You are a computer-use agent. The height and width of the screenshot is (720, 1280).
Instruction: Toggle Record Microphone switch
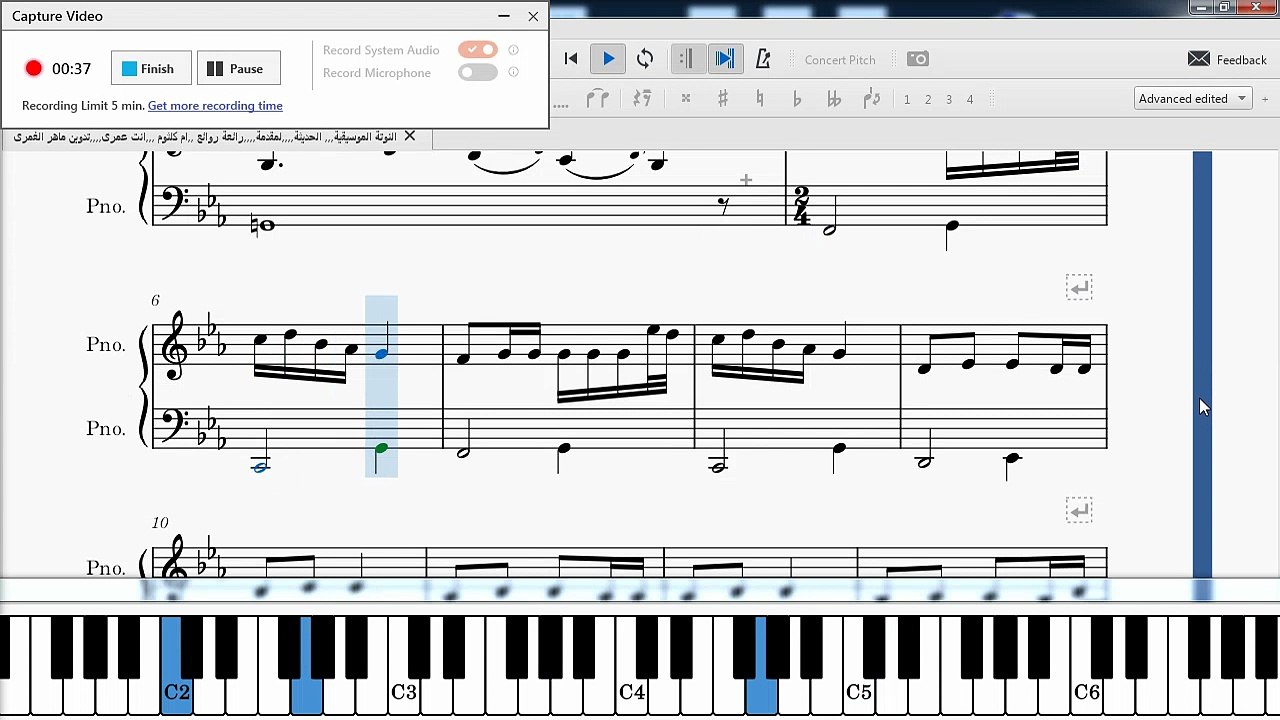tap(478, 72)
